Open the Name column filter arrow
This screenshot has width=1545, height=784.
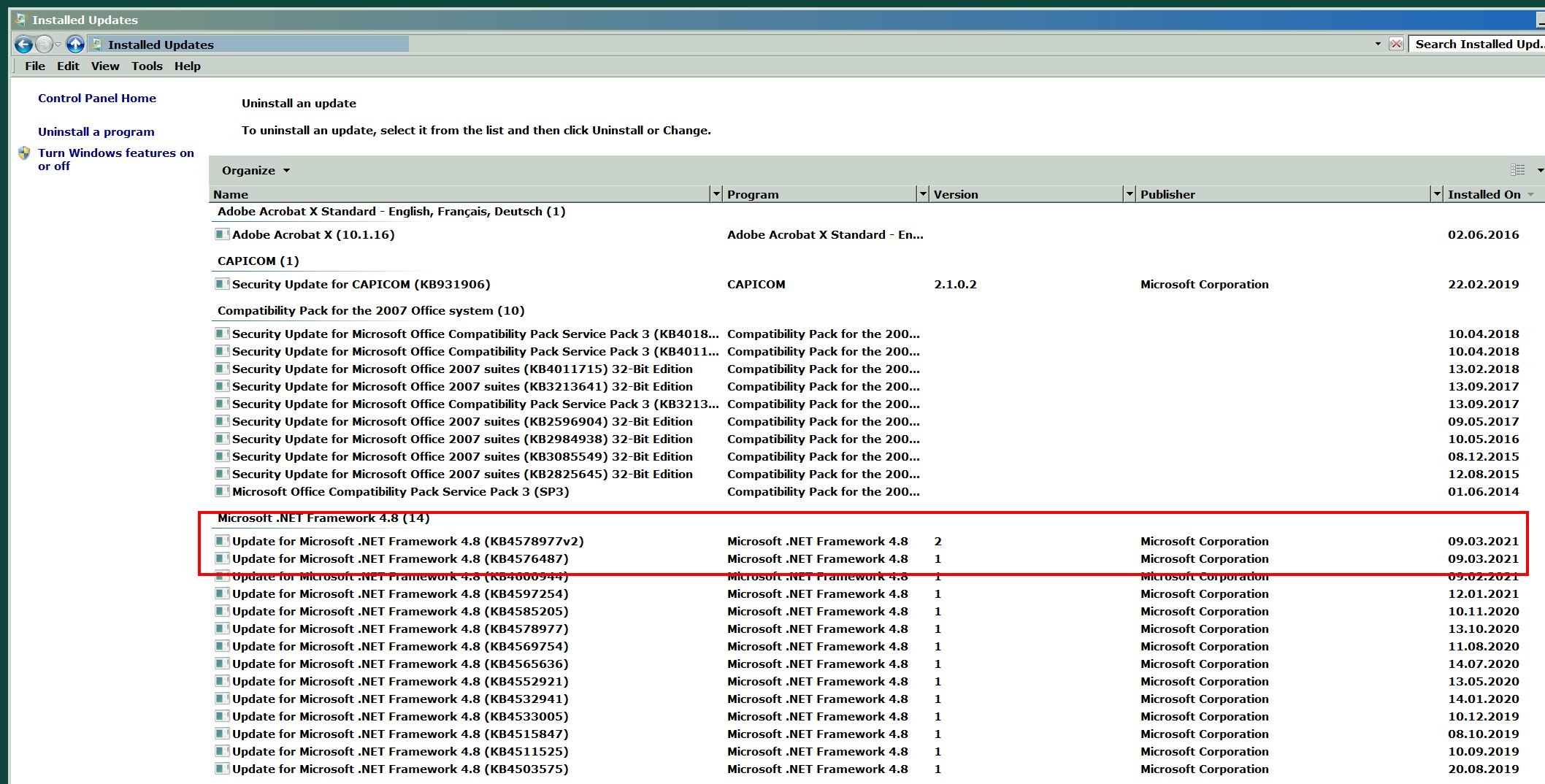[x=716, y=194]
